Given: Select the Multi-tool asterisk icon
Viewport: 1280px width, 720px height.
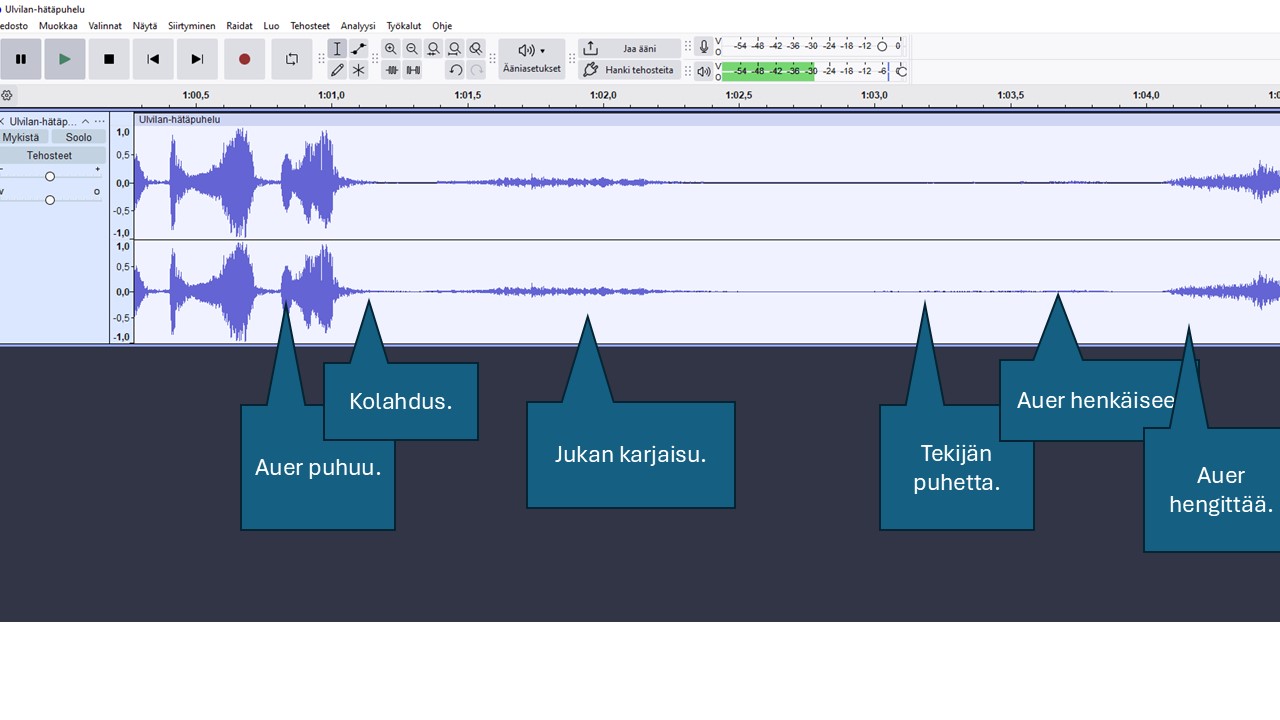Looking at the screenshot, I should (x=359, y=70).
